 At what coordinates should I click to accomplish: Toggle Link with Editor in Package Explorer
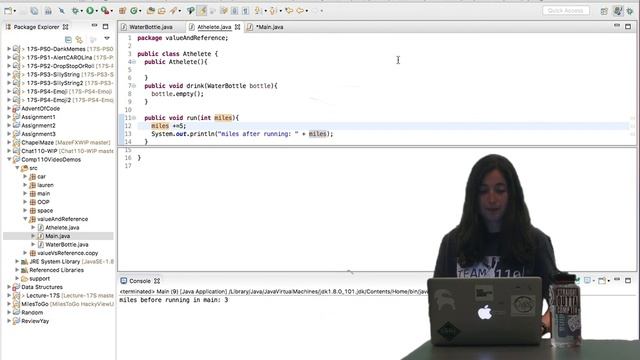pyautogui.click(x=79, y=39)
